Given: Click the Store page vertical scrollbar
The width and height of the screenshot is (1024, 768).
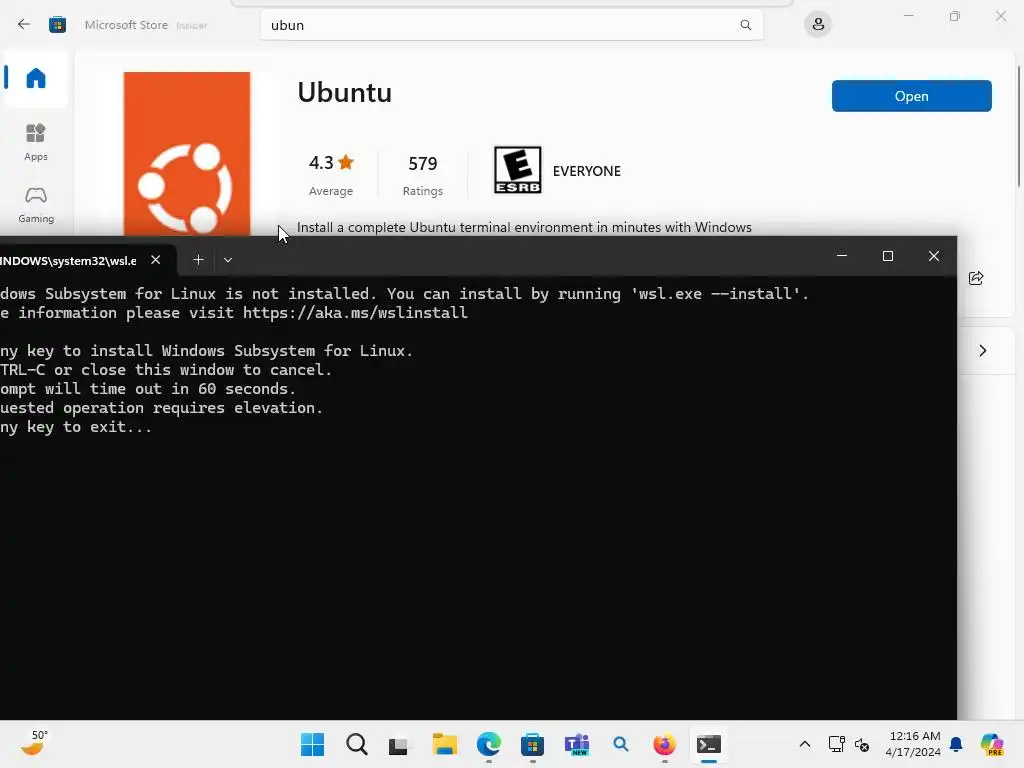Looking at the screenshot, I should coord(1019,125).
